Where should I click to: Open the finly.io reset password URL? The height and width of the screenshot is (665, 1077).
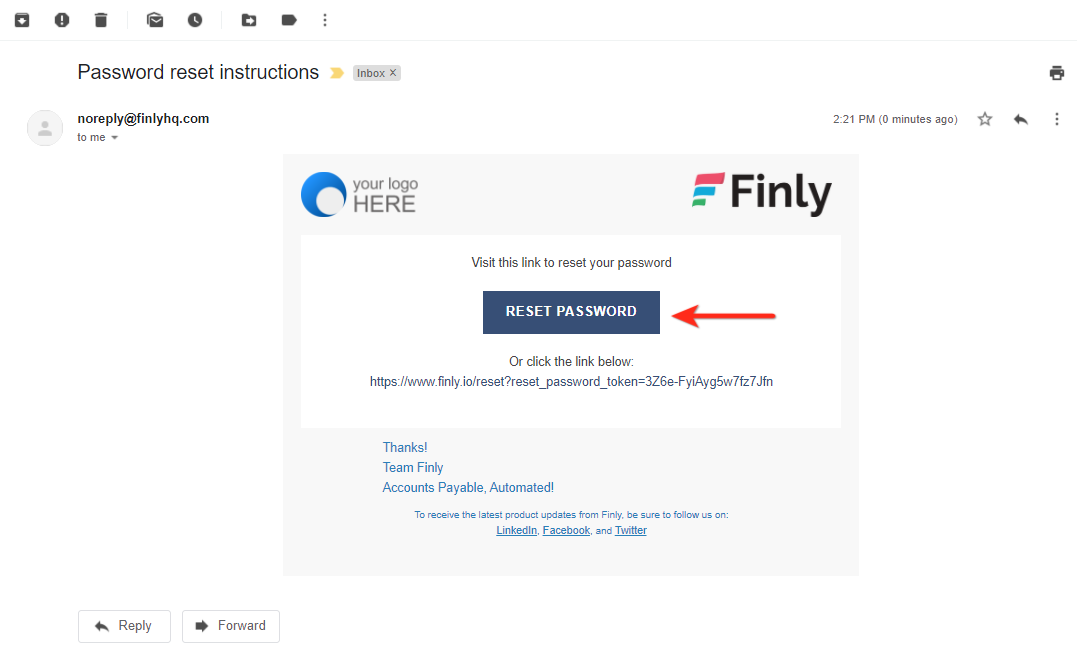click(x=571, y=381)
